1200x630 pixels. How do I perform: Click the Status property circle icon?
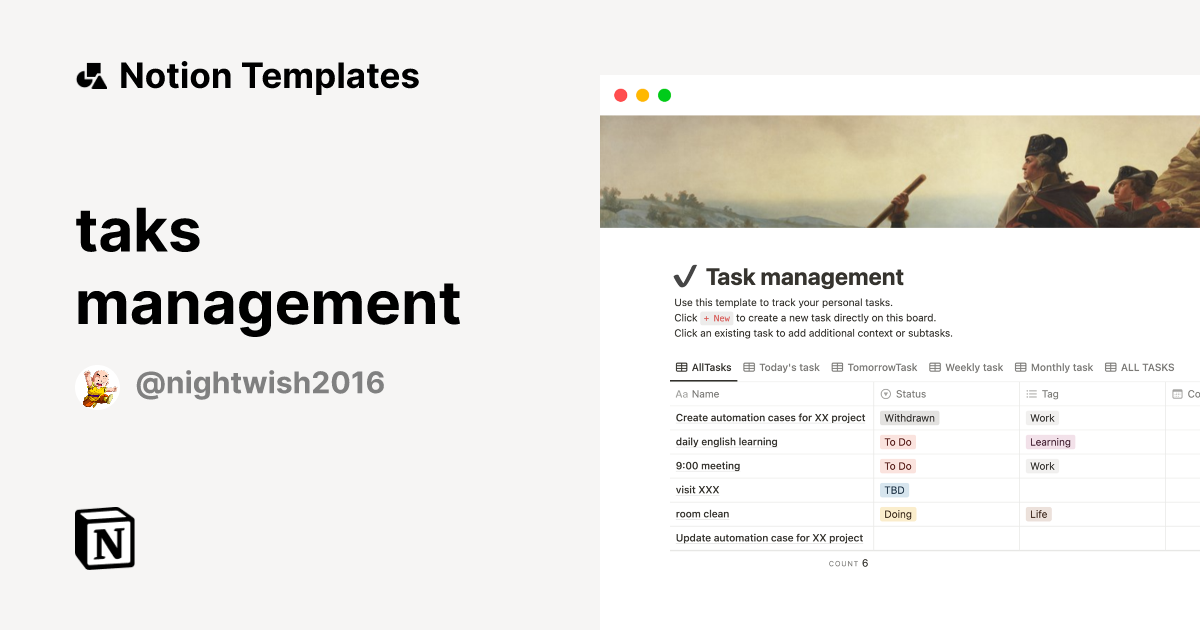[884, 394]
